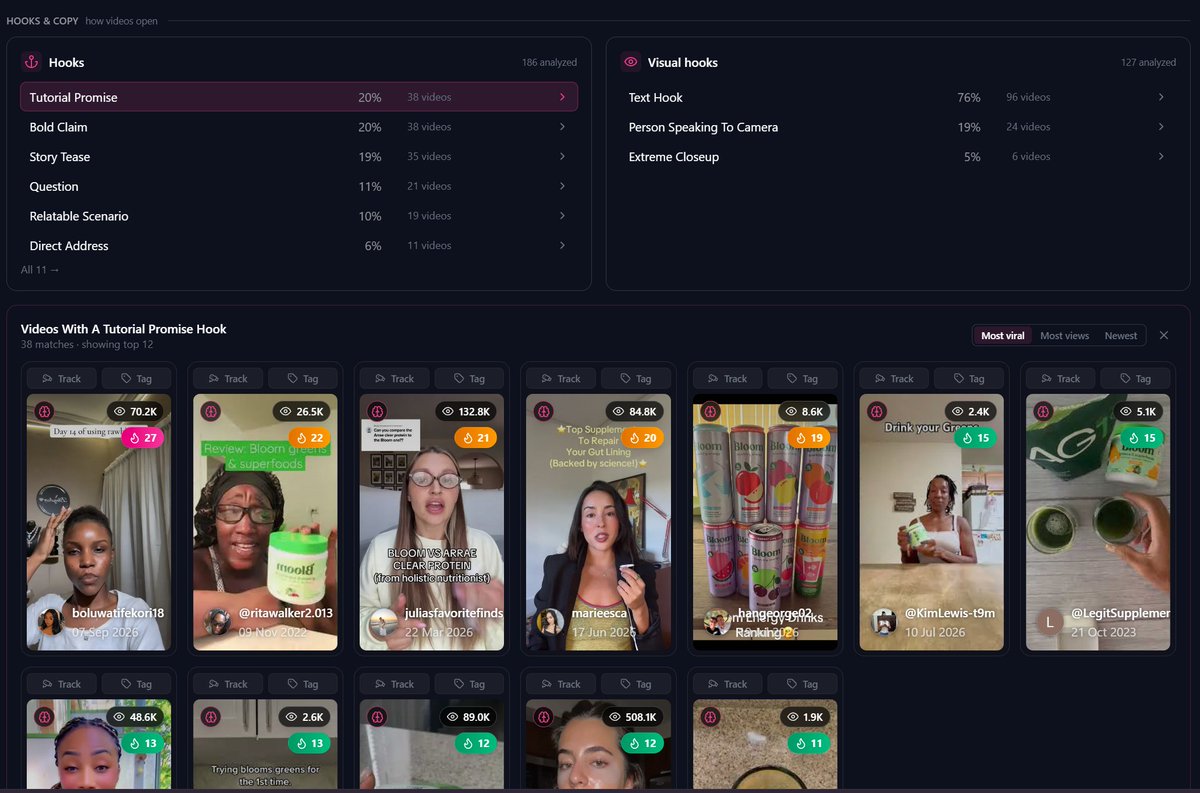The height and width of the screenshot is (793, 1200).
Task: Expand the Tutorial Promise hook row chevron
Action: click(x=562, y=97)
